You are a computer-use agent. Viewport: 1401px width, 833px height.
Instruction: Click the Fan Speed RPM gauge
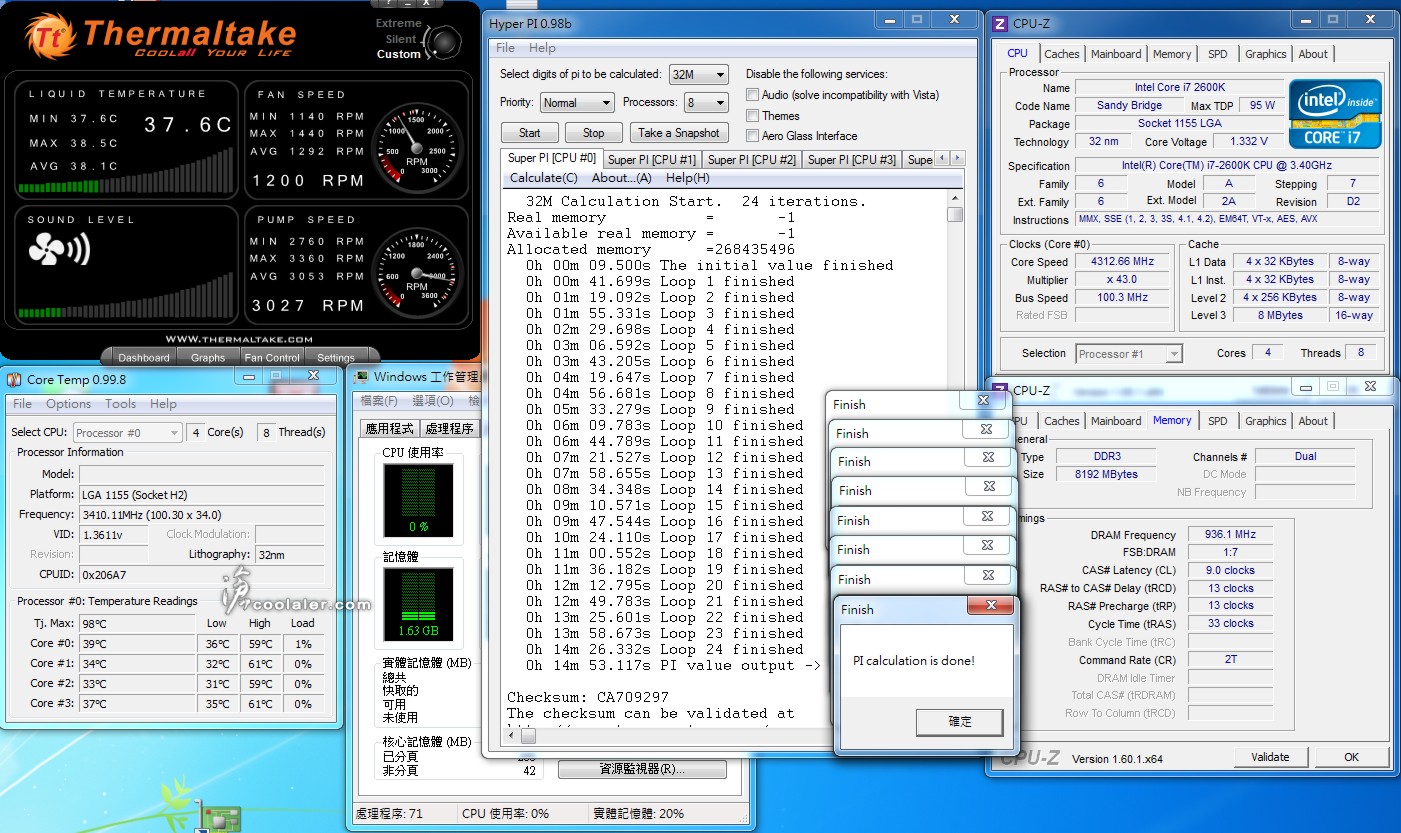[x=416, y=147]
